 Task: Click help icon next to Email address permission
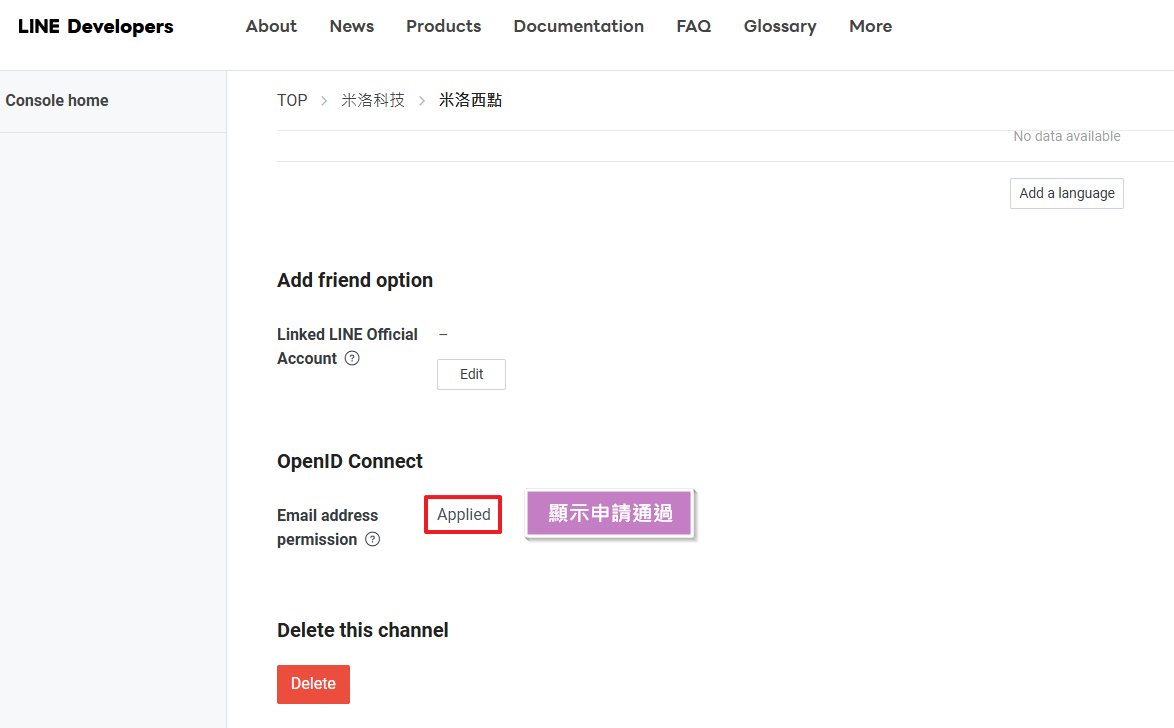pos(372,539)
